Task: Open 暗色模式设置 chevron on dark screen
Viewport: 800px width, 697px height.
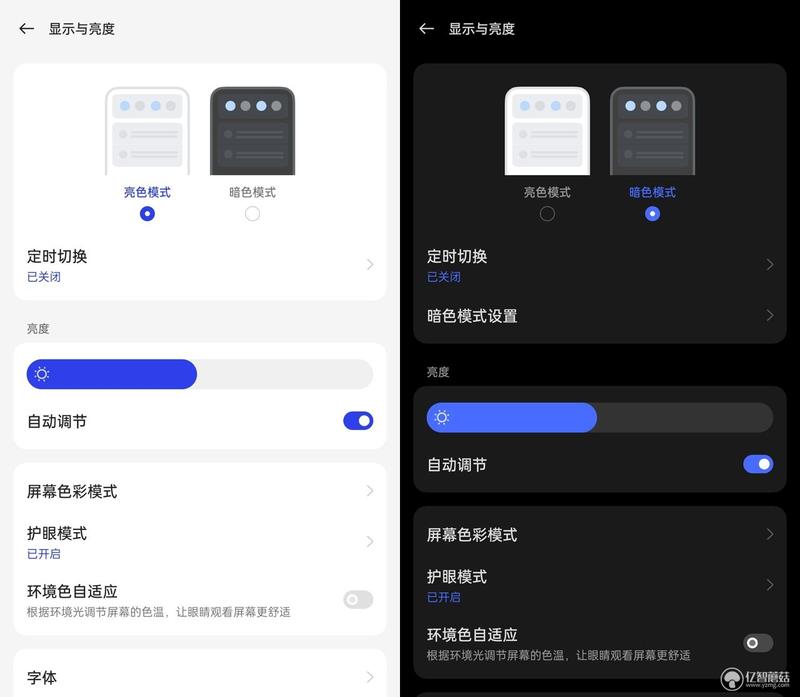Action: coord(770,315)
